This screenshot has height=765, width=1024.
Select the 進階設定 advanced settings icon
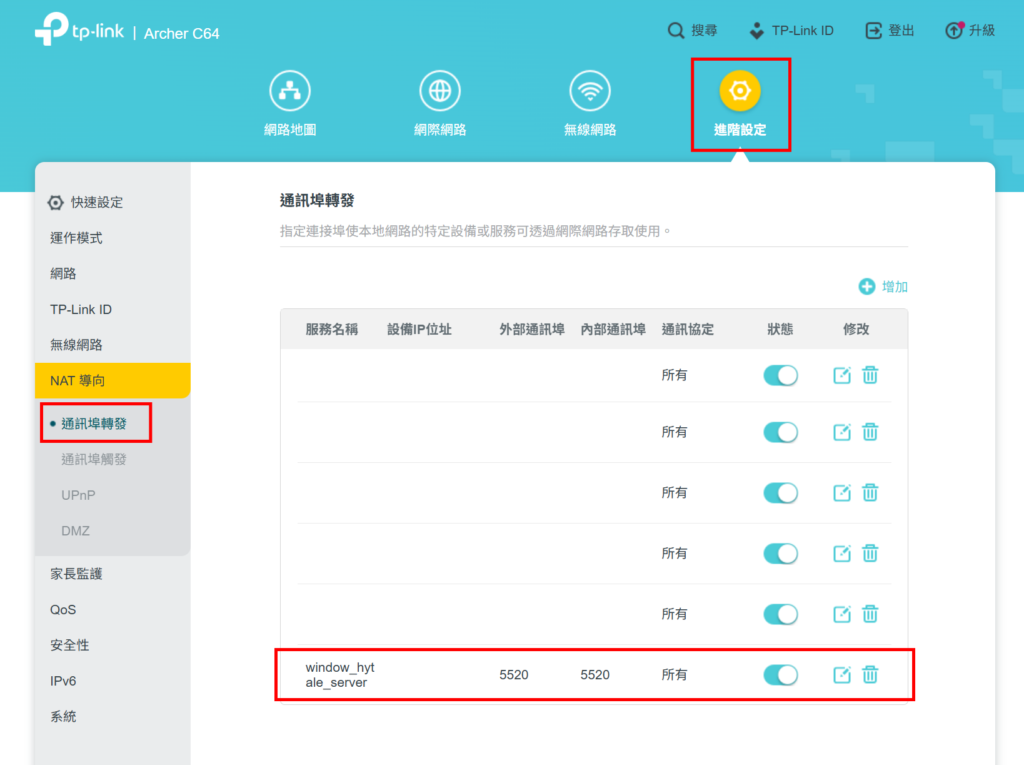click(740, 92)
